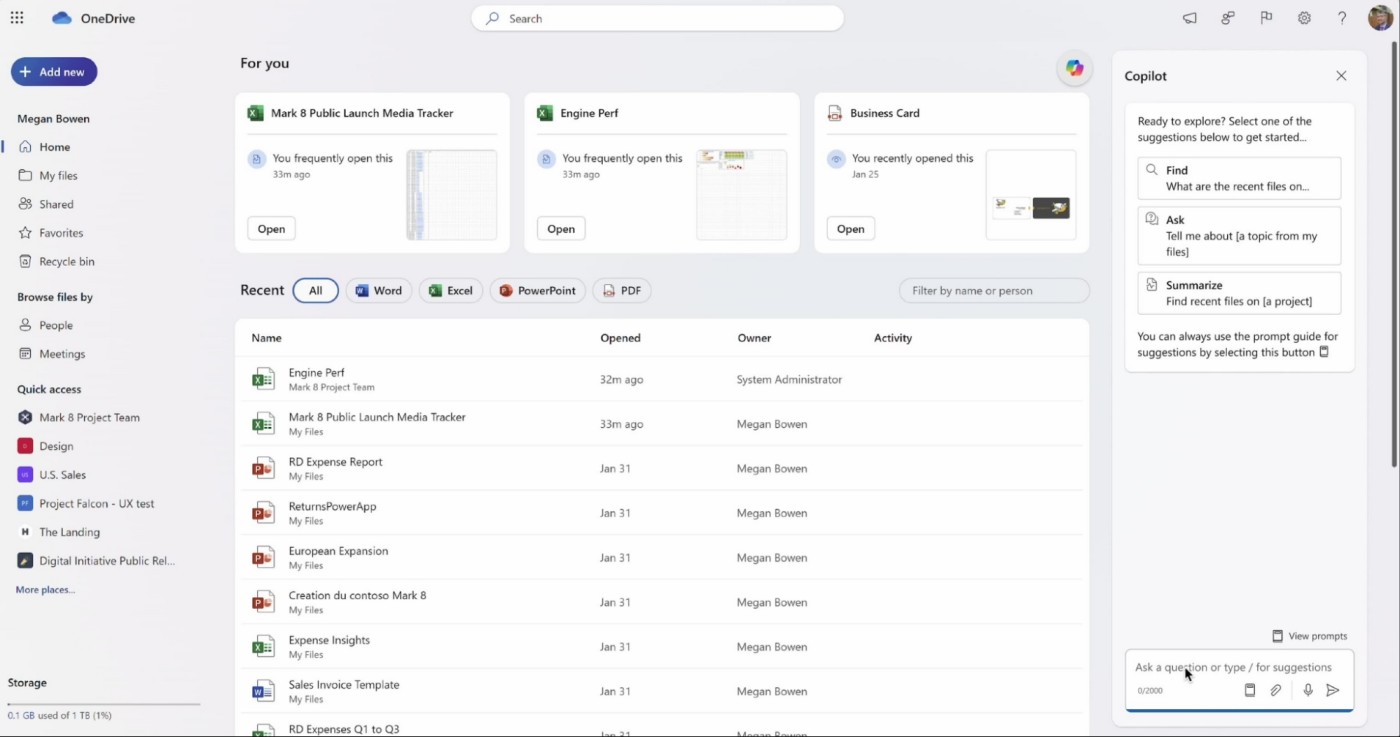Click Business Card preview thumbnail
1400x737 pixels.
pos(1031,195)
